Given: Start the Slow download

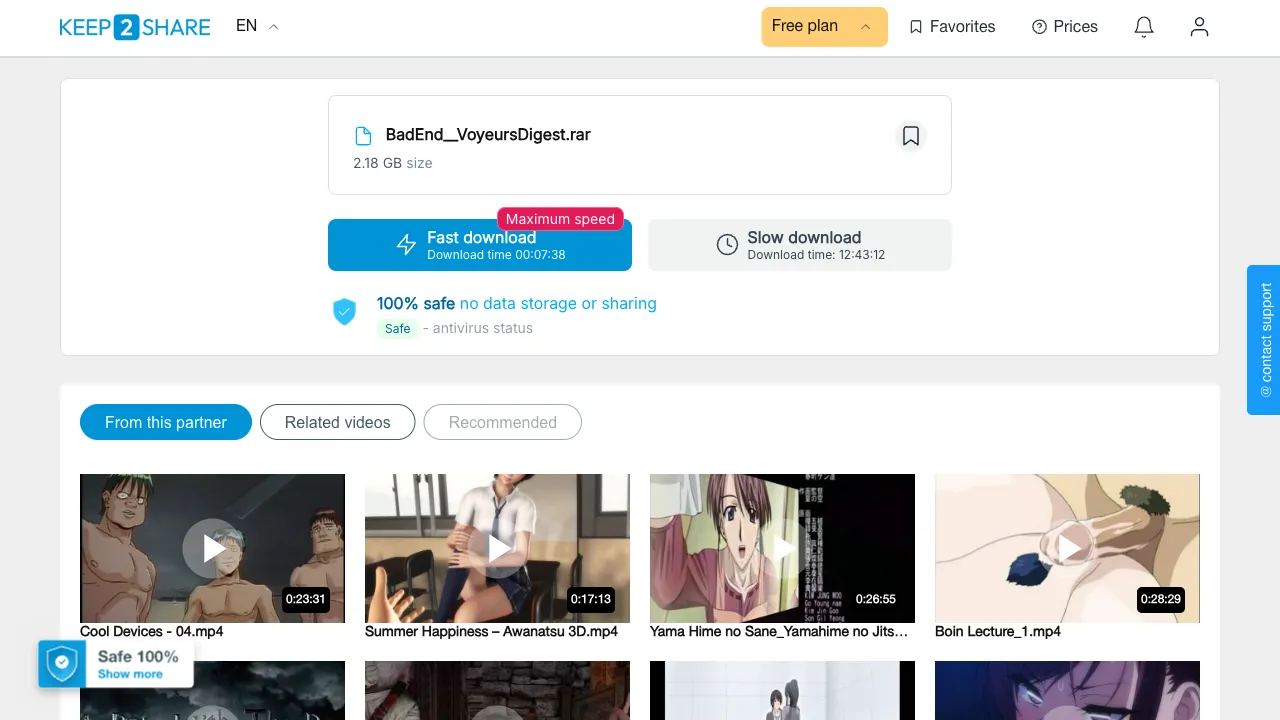Looking at the screenshot, I should tap(800, 245).
